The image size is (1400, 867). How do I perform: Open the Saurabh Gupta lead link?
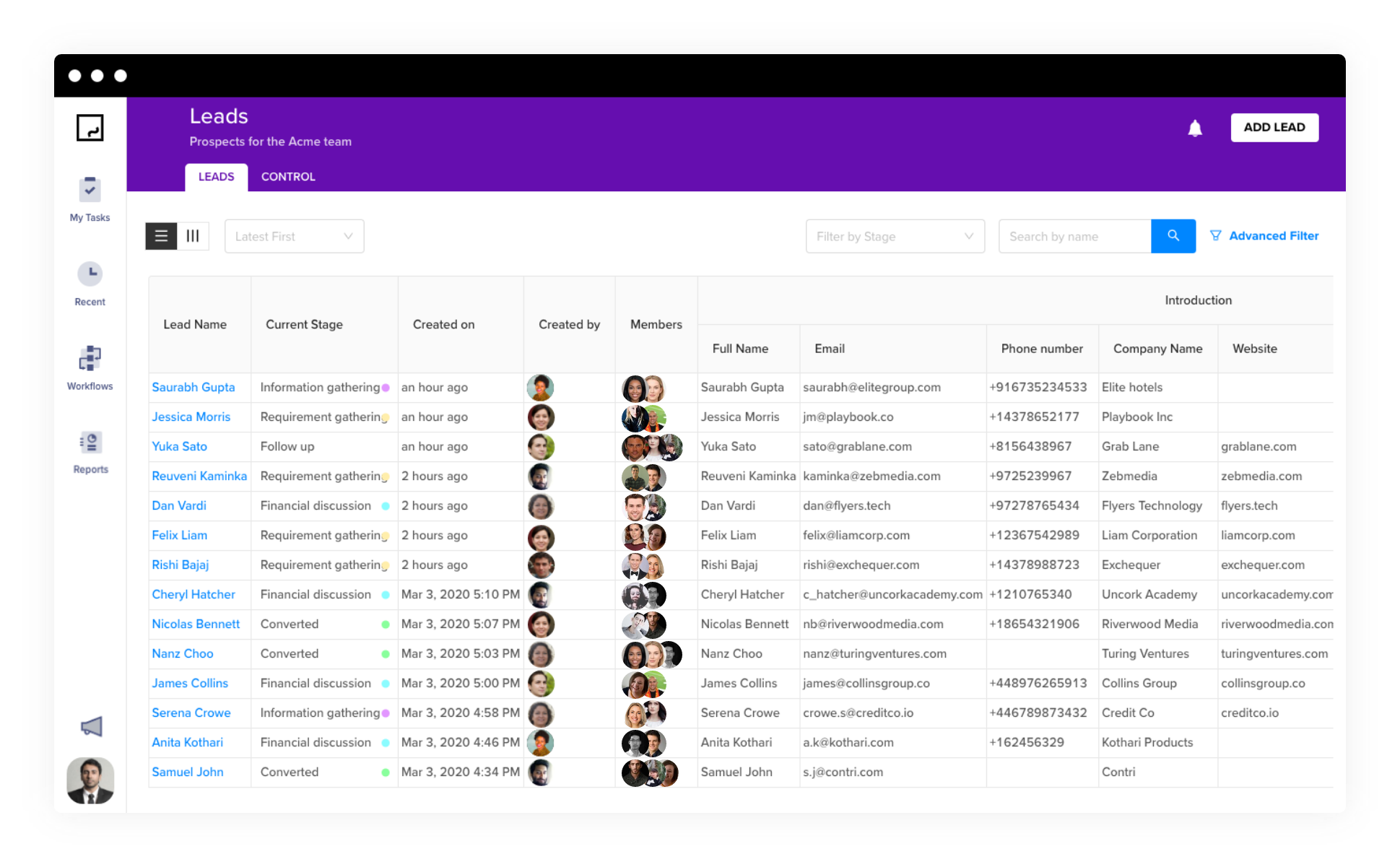(x=193, y=388)
